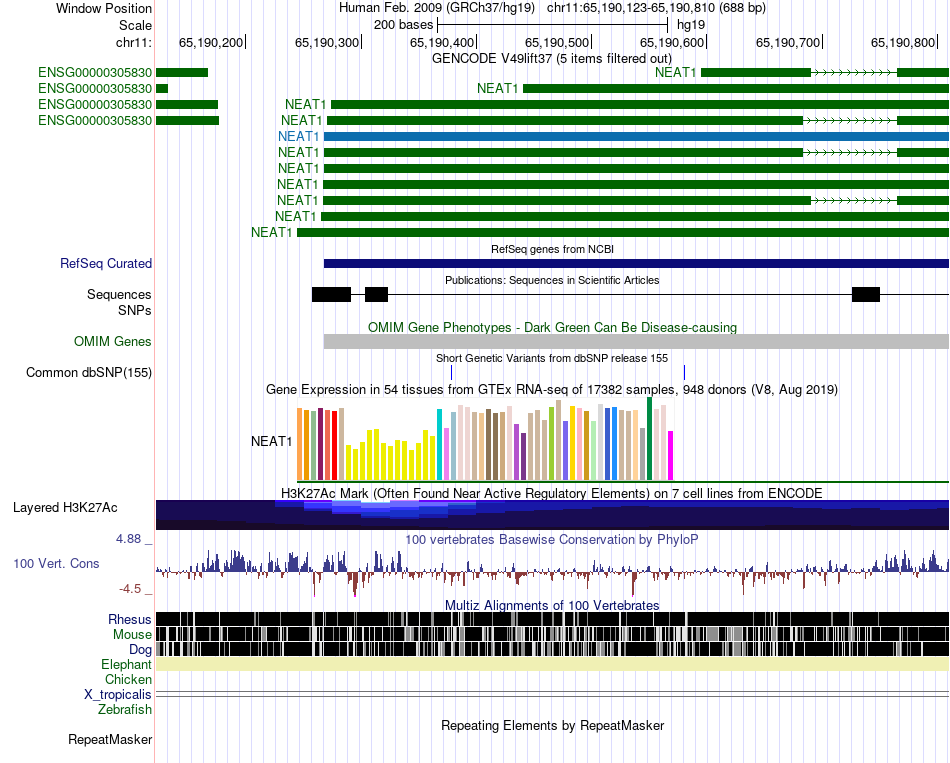Select the Elephant alignment label
Viewport: 950px width, 763px height.
click(x=126, y=665)
